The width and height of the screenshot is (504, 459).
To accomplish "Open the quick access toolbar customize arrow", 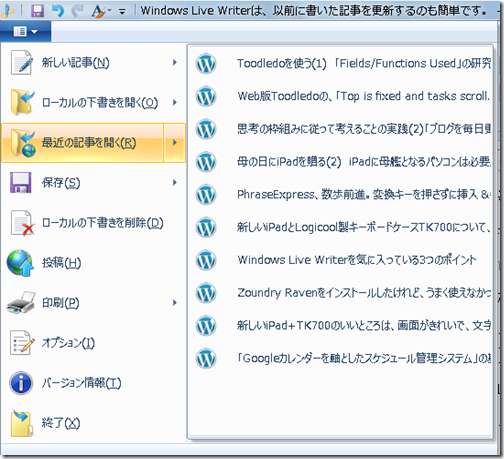I will click(122, 12).
